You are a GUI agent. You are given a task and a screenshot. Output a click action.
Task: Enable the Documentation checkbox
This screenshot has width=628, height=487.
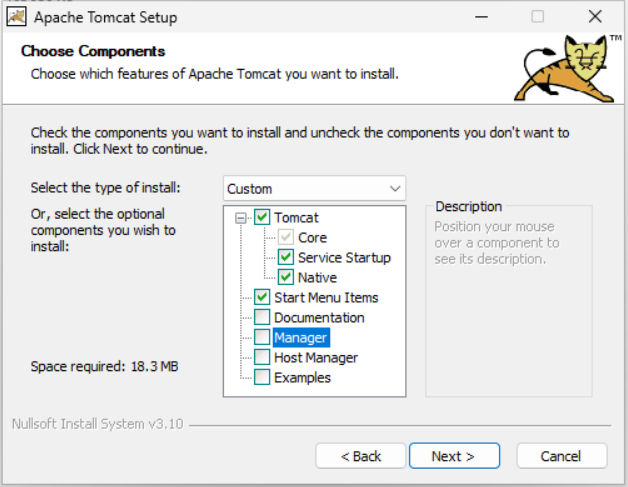[262, 318]
